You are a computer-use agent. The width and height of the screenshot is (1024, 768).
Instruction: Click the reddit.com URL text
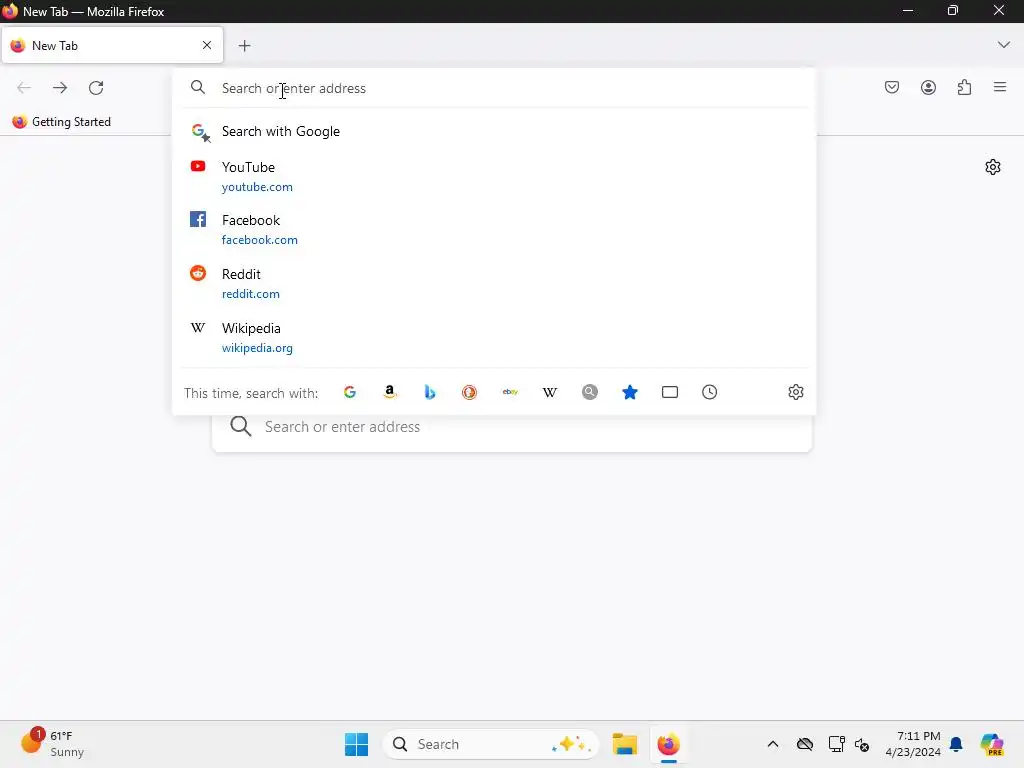click(x=251, y=294)
